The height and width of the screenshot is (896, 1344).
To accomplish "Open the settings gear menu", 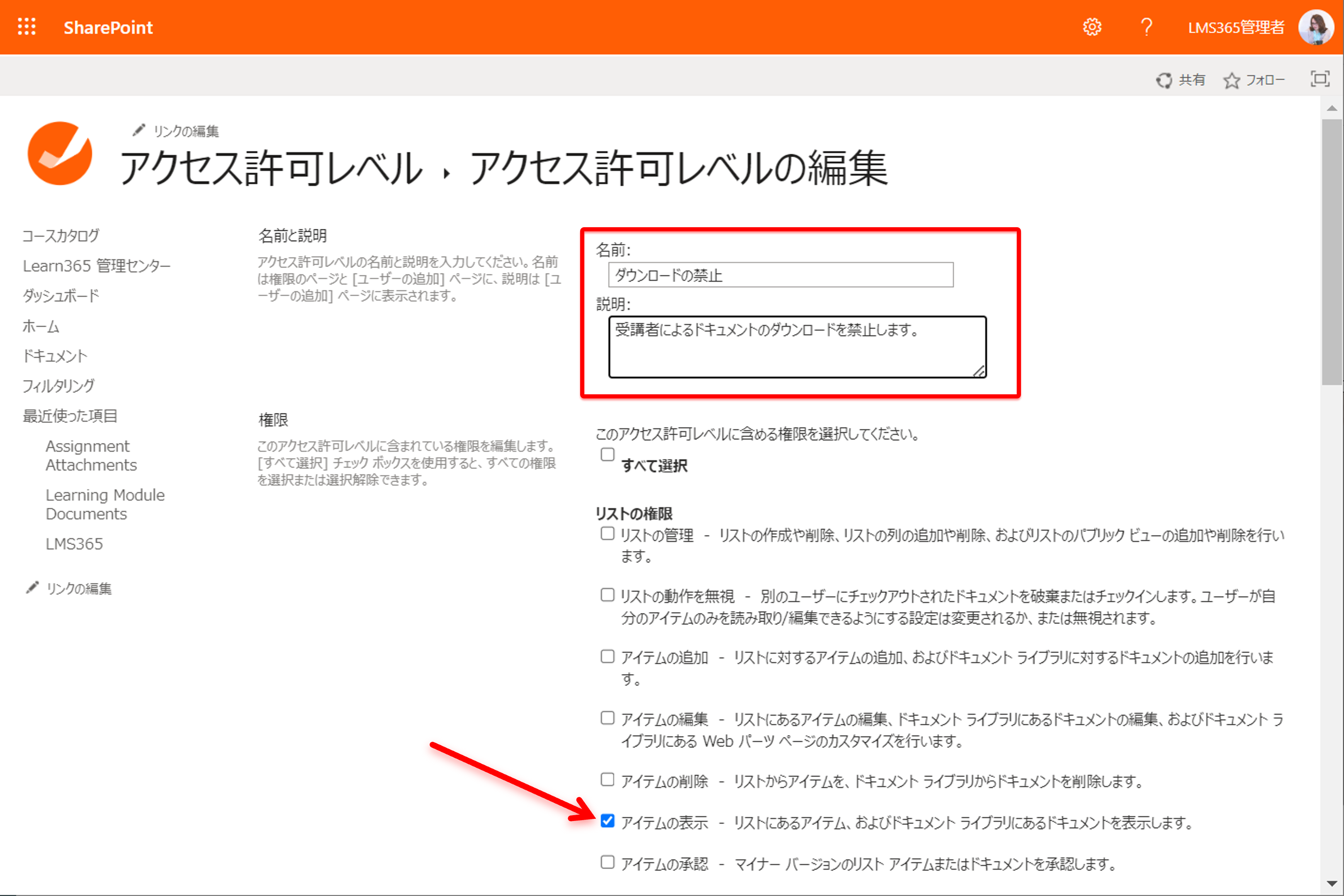I will 1092,27.
